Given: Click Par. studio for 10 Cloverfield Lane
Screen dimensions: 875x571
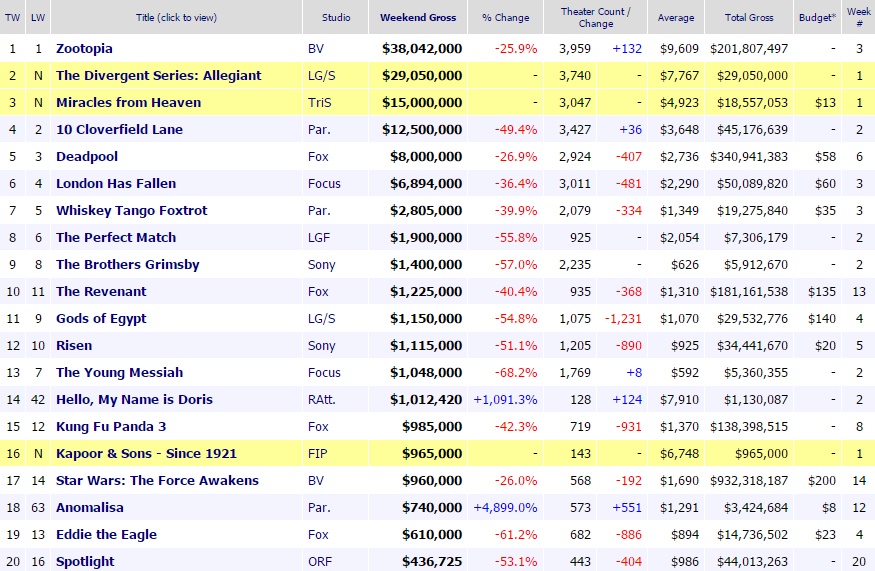Looking at the screenshot, I should click(x=319, y=129).
